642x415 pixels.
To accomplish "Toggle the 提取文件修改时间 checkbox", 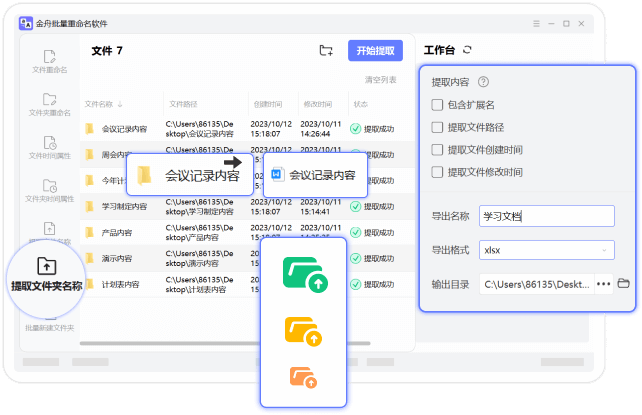I will (437, 172).
